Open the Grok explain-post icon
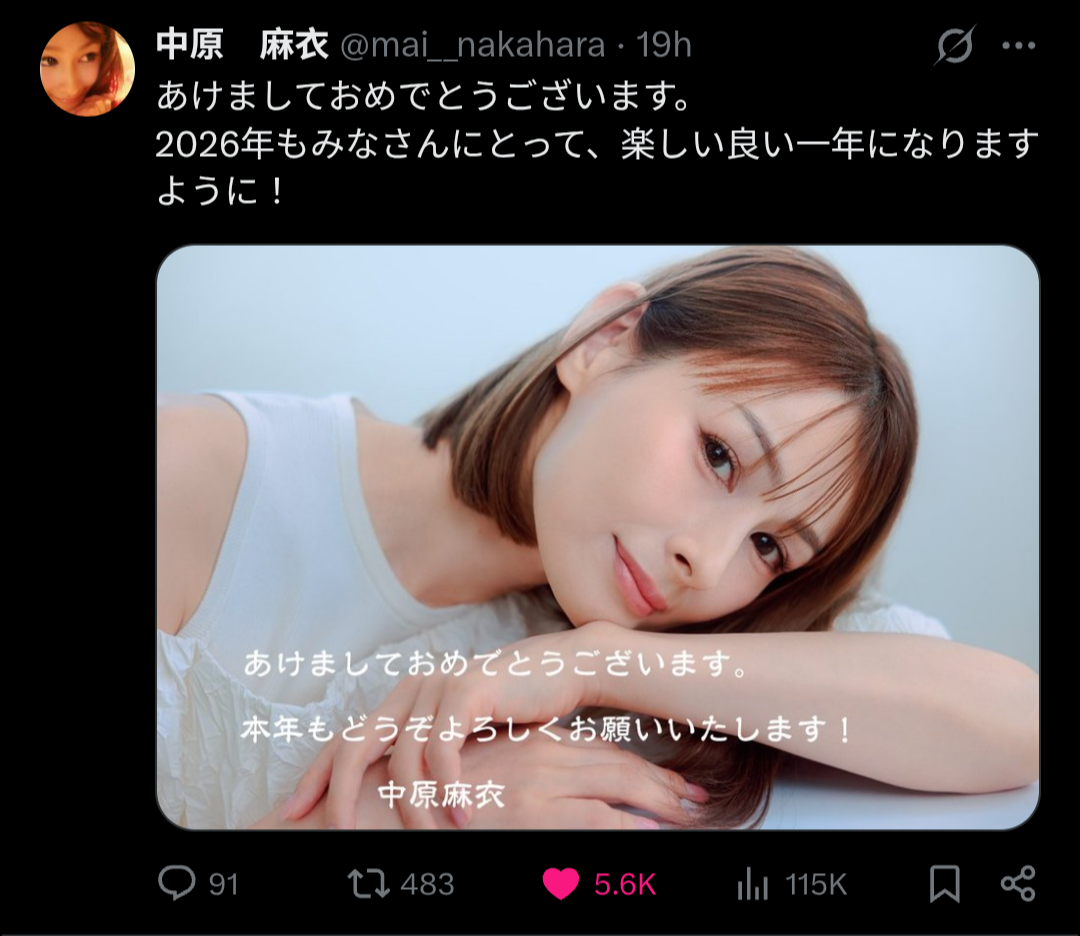This screenshot has height=936, width=1080. pyautogui.click(x=955, y=45)
